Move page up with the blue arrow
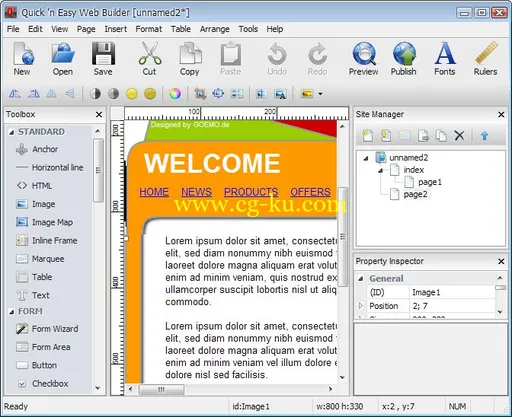This screenshot has width=512, height=417. (x=485, y=136)
